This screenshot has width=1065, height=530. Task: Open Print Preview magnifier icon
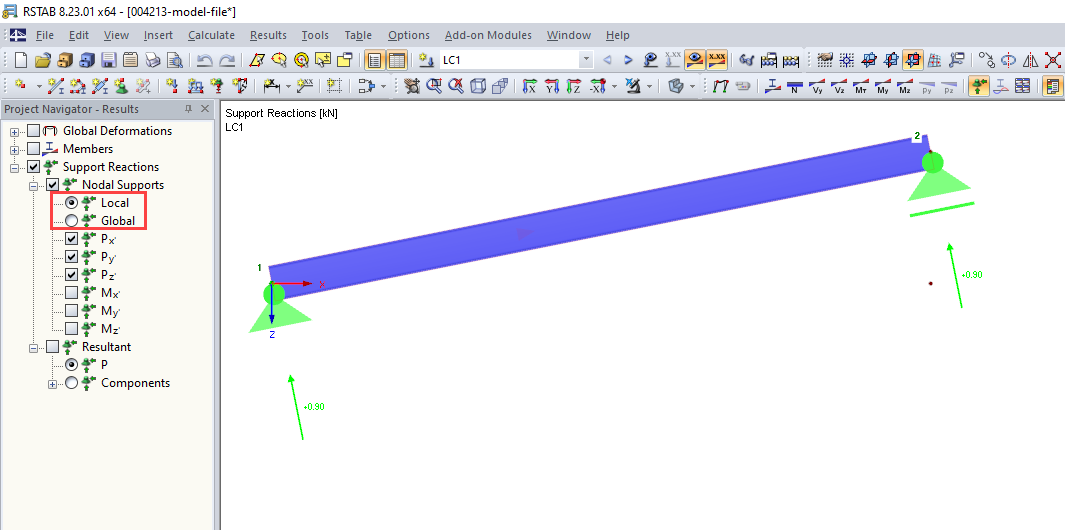(175, 60)
